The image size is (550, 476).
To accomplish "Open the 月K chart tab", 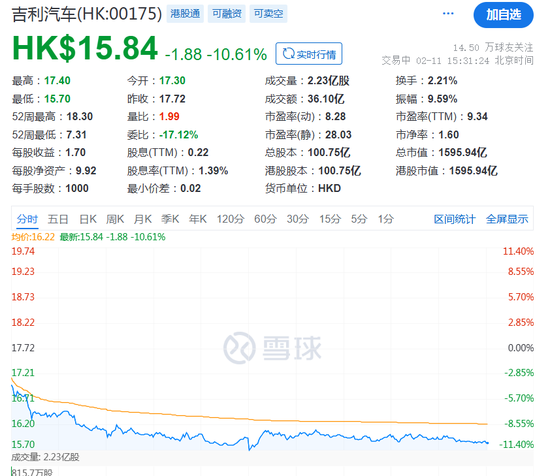I will coord(143,219).
